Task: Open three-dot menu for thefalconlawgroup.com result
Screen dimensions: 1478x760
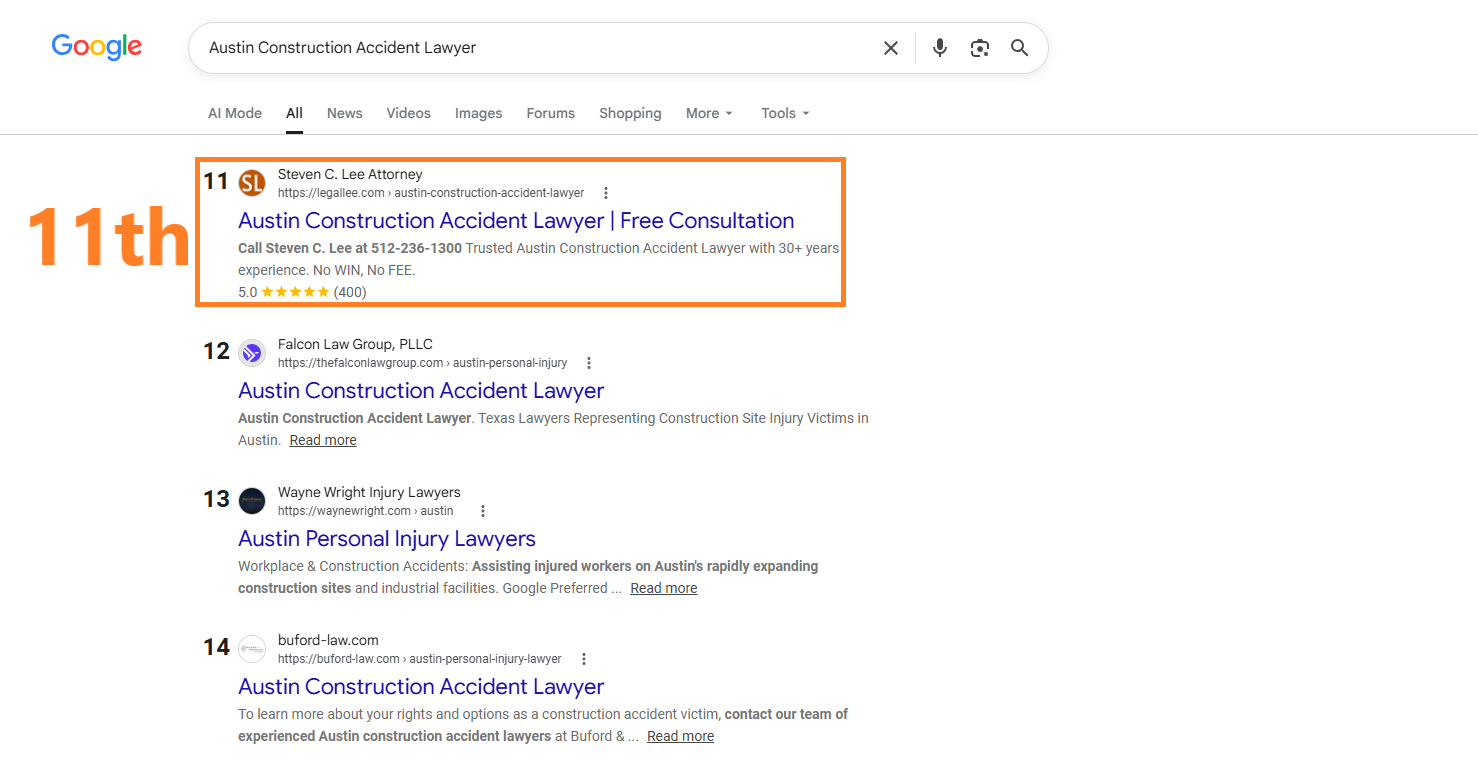Action: click(x=588, y=363)
